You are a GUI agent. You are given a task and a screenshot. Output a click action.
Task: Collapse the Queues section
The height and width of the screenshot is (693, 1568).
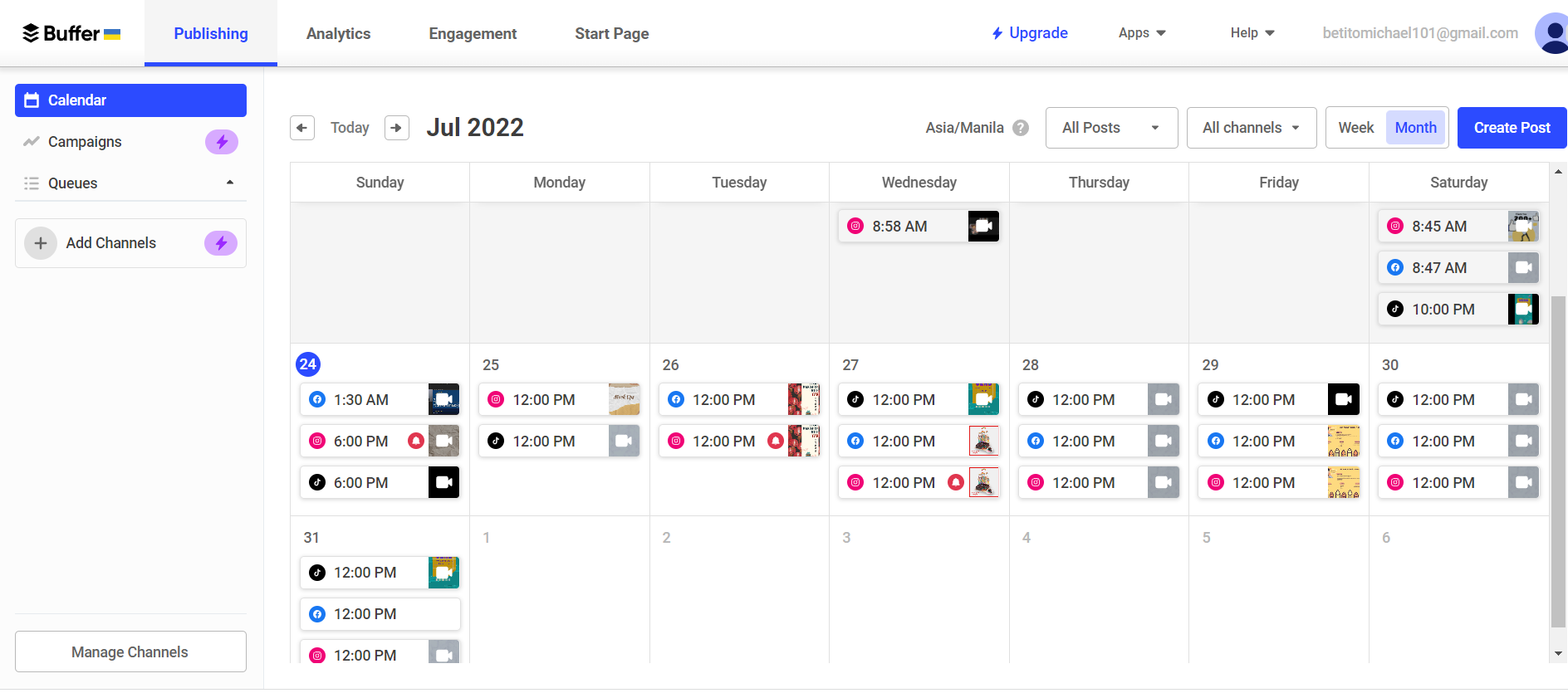pyautogui.click(x=230, y=183)
